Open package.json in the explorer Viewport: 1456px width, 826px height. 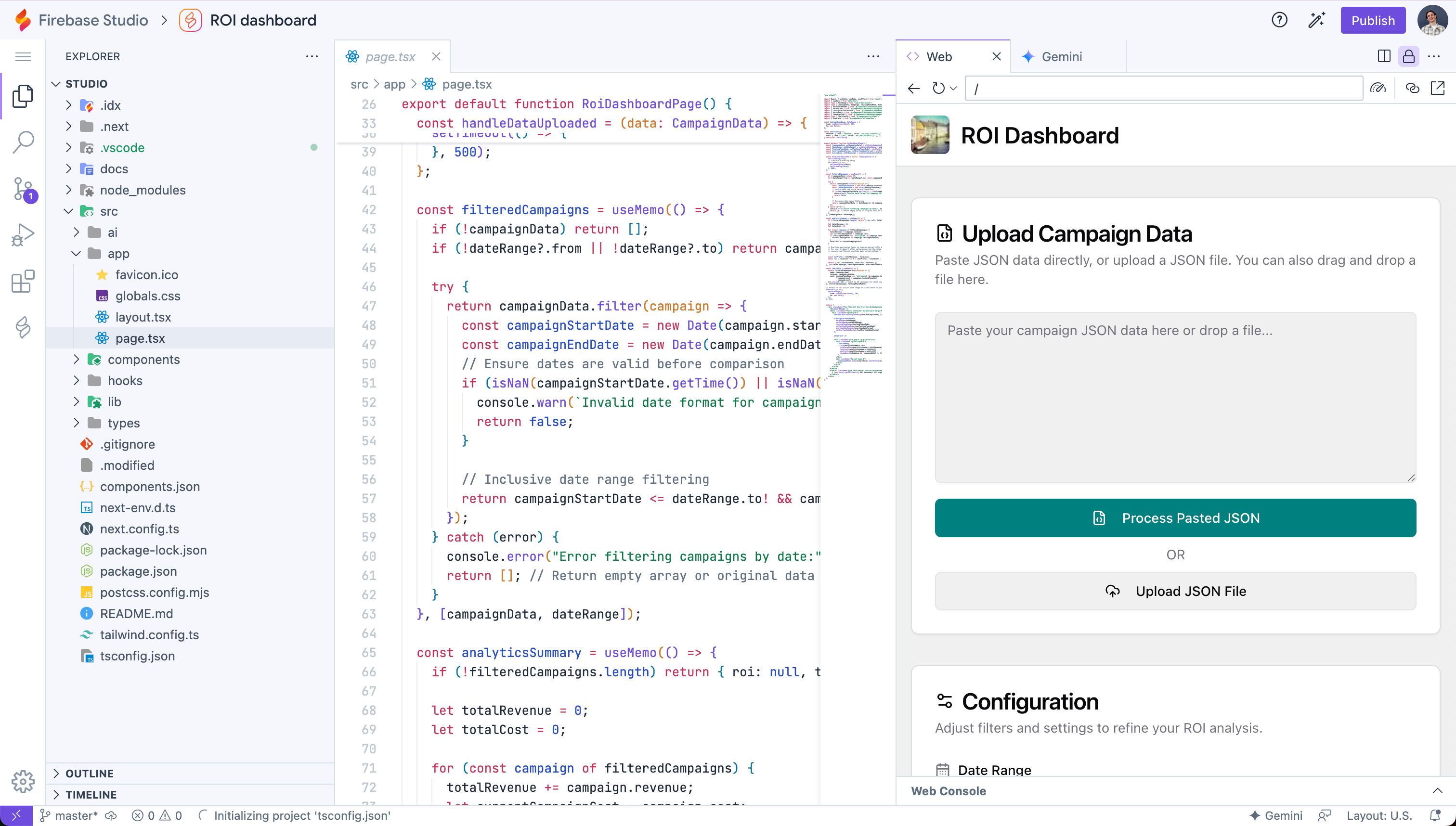pyautogui.click(x=139, y=571)
